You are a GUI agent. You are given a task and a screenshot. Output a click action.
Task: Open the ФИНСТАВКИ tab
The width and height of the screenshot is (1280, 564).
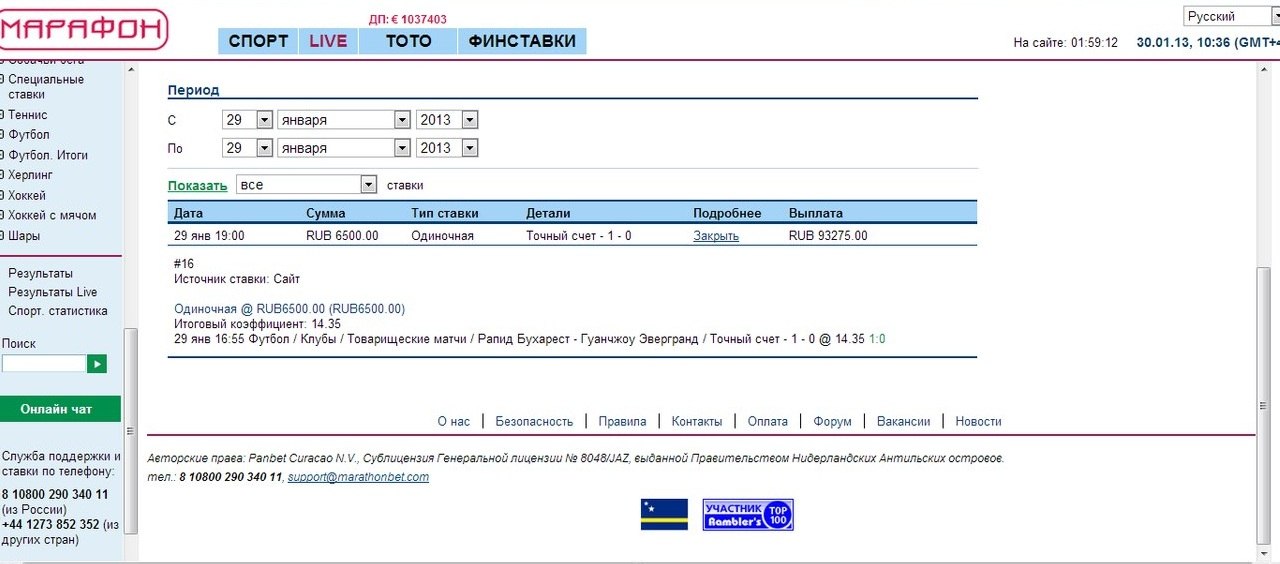click(x=522, y=41)
